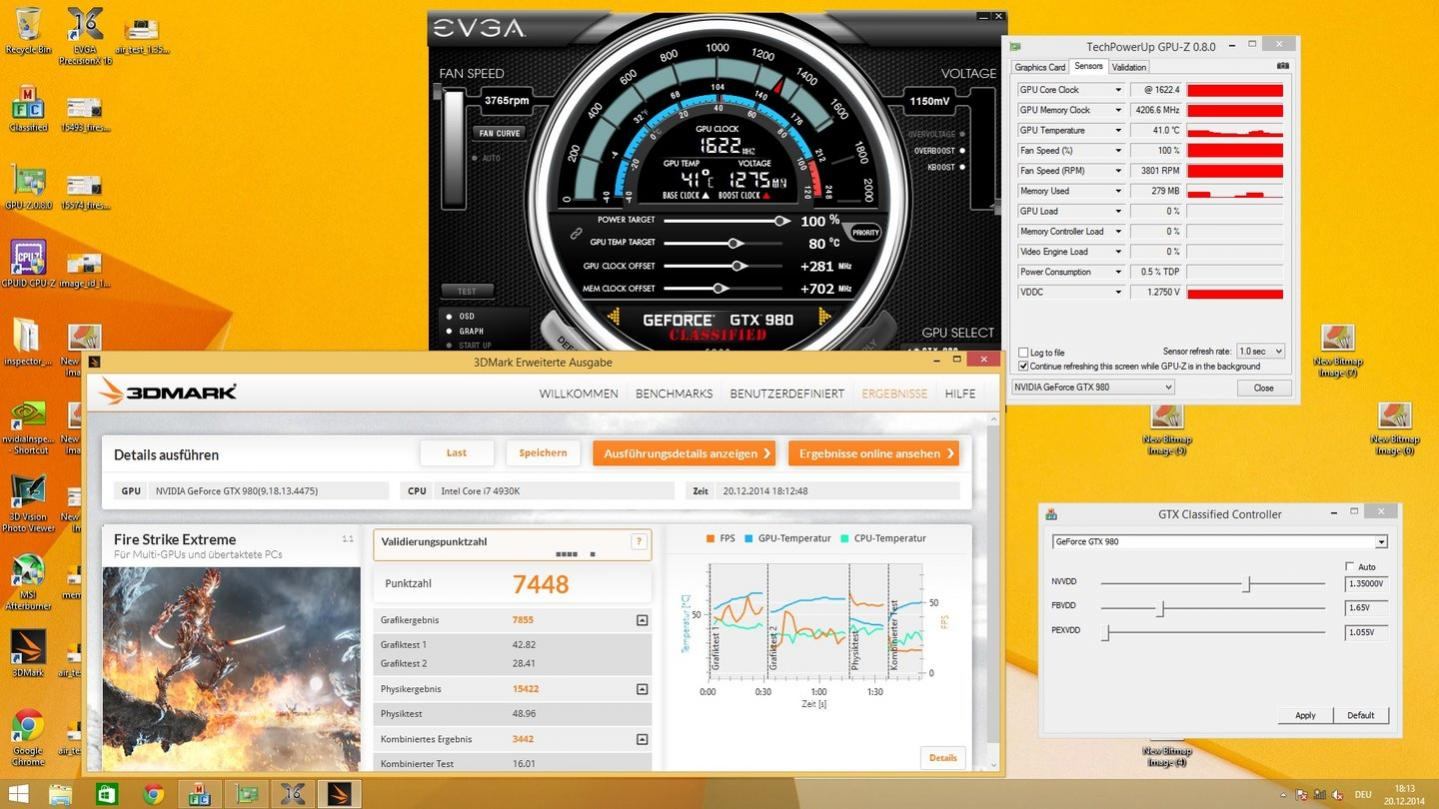Open Fan Speed (RPM) sensor dropdown
Image resolution: width=1439 pixels, height=809 pixels.
pyautogui.click(x=1118, y=171)
